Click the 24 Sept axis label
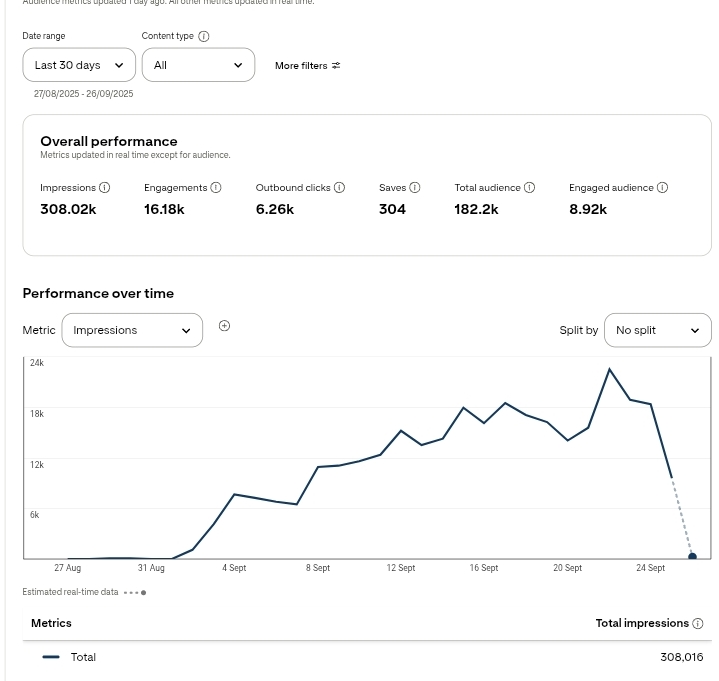Image resolution: width=719 pixels, height=681 pixels. click(650, 568)
